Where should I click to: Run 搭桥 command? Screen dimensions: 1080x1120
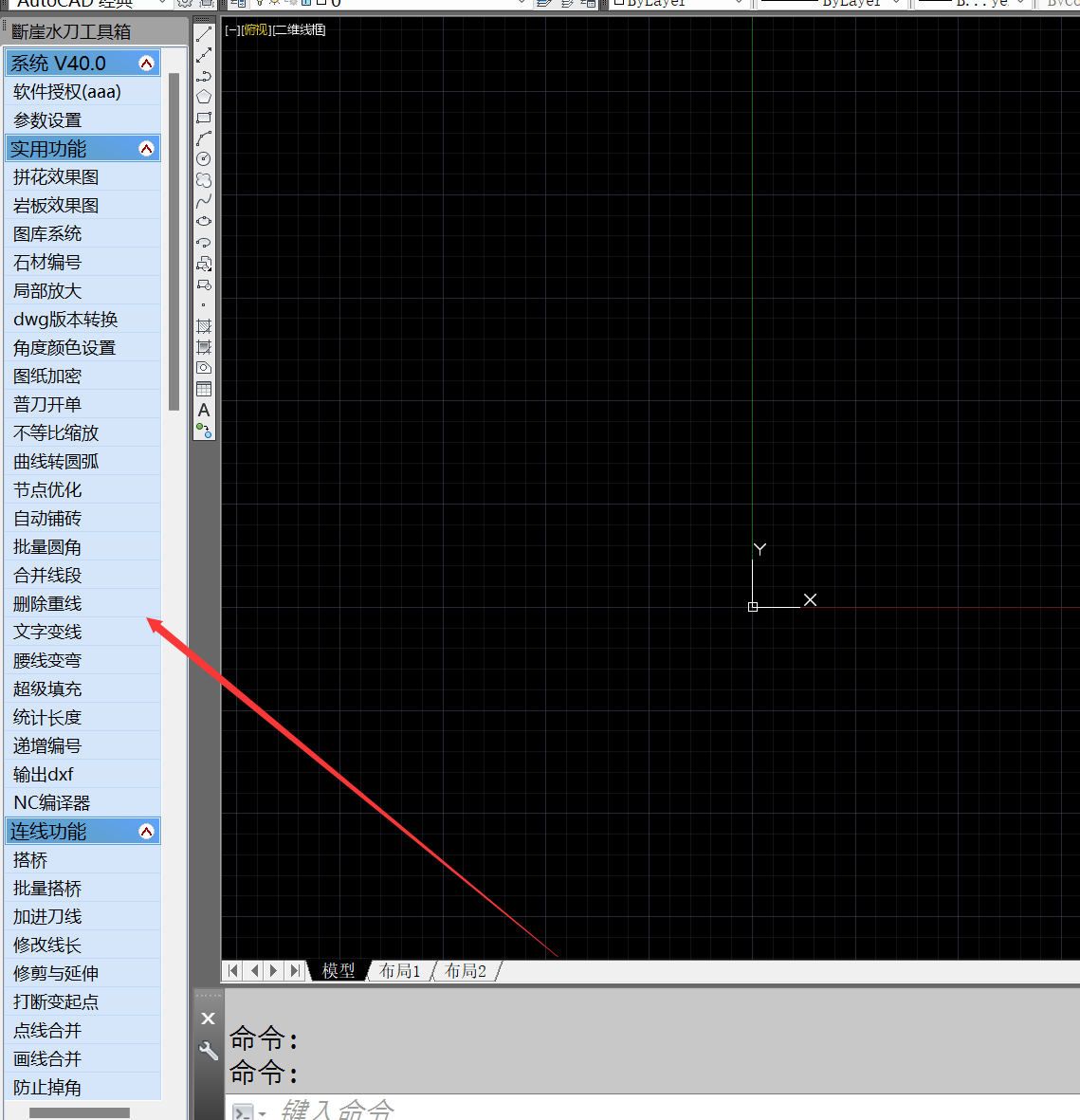82,860
